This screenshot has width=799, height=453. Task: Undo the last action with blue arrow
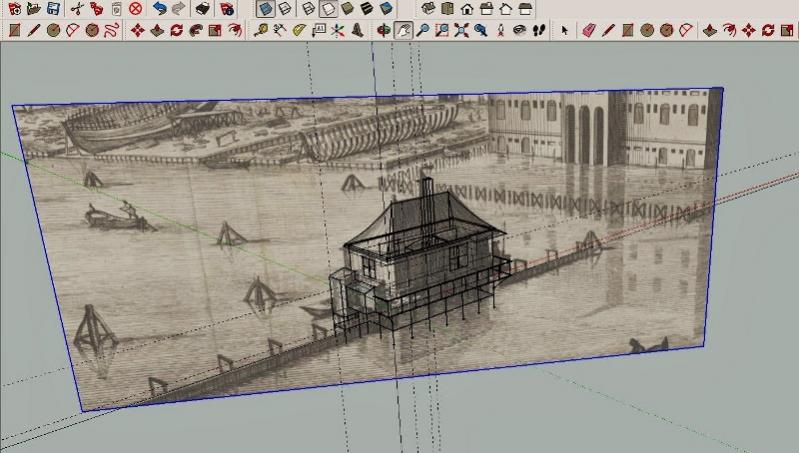click(159, 8)
